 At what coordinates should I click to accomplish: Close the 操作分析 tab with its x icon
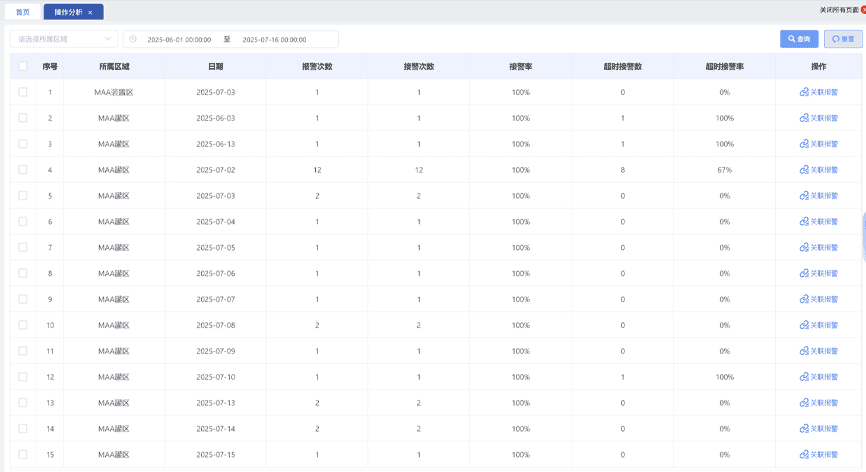[91, 12]
